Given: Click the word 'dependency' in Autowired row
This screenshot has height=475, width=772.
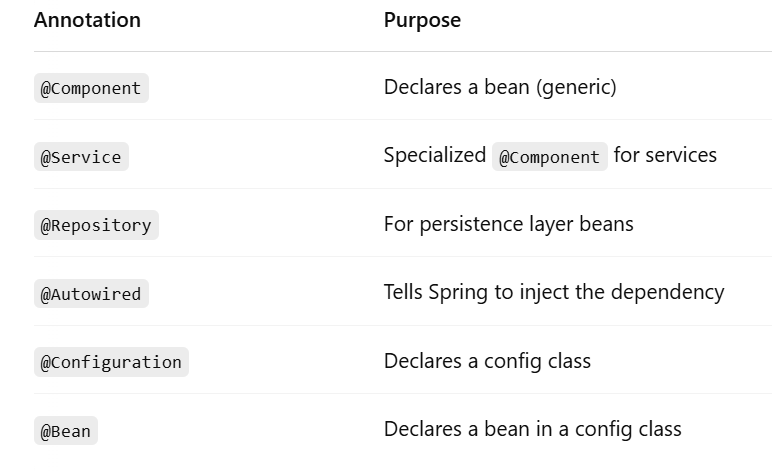Looking at the screenshot, I should click(668, 292).
